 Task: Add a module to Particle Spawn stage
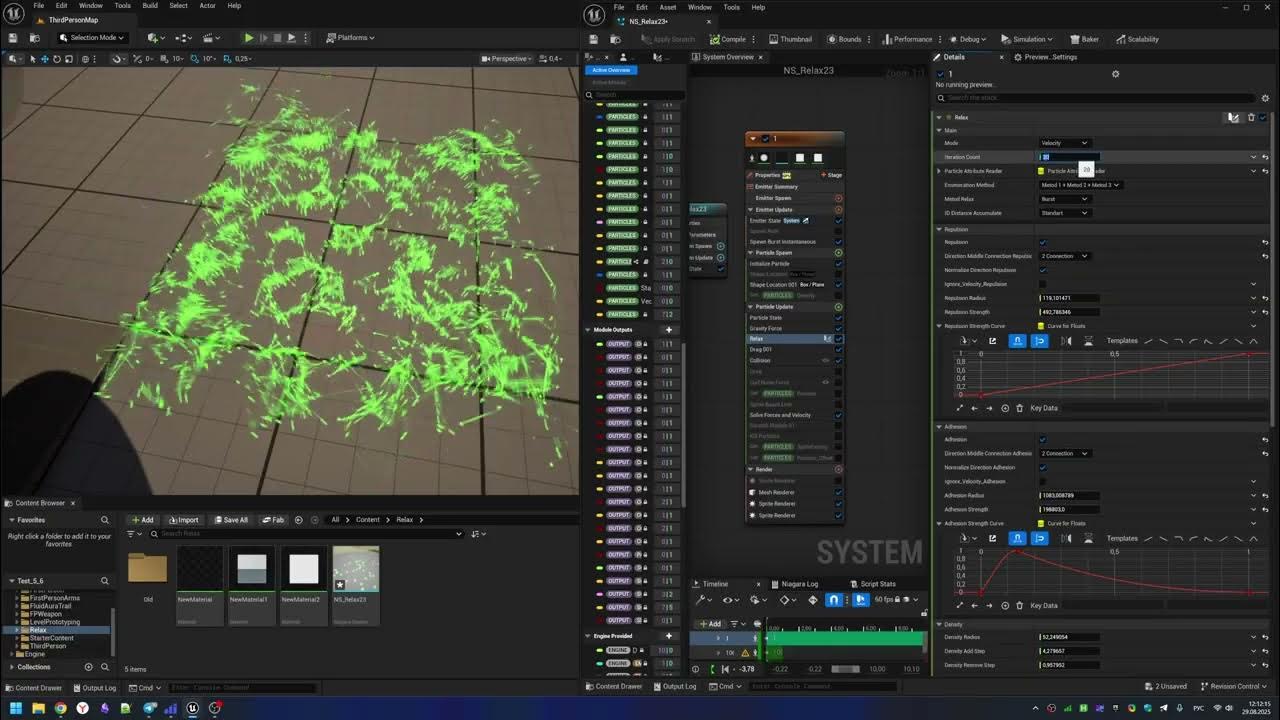click(838, 252)
